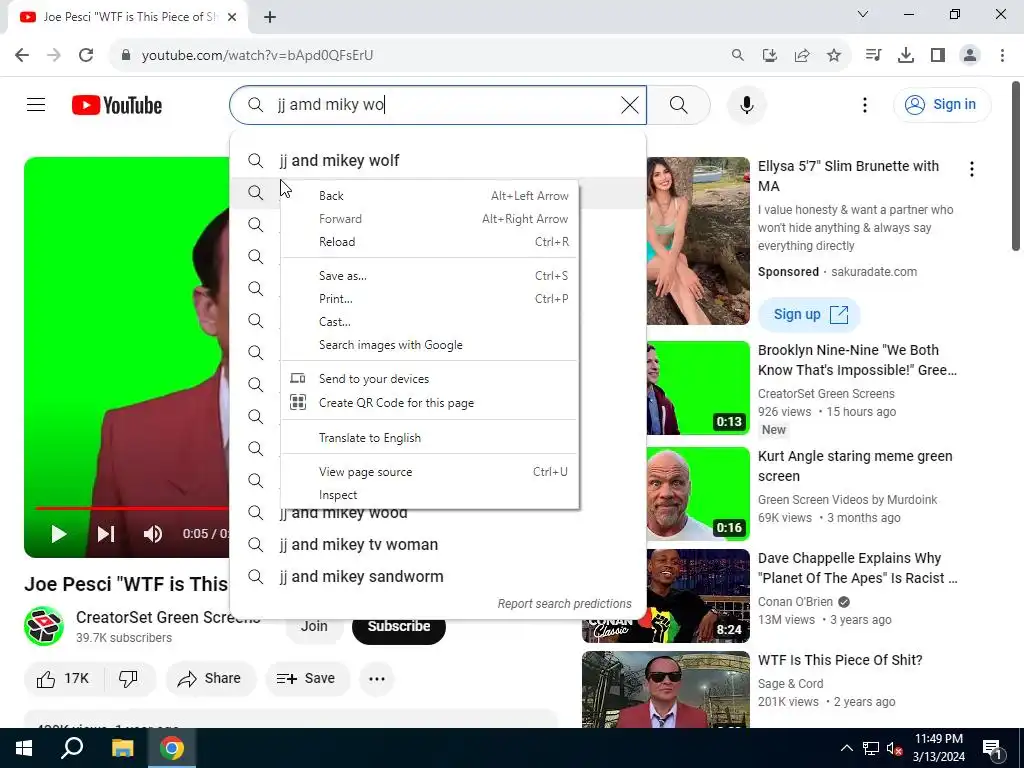The height and width of the screenshot is (768, 1024).
Task: Select Search images with Google
Action: [x=430, y=345]
